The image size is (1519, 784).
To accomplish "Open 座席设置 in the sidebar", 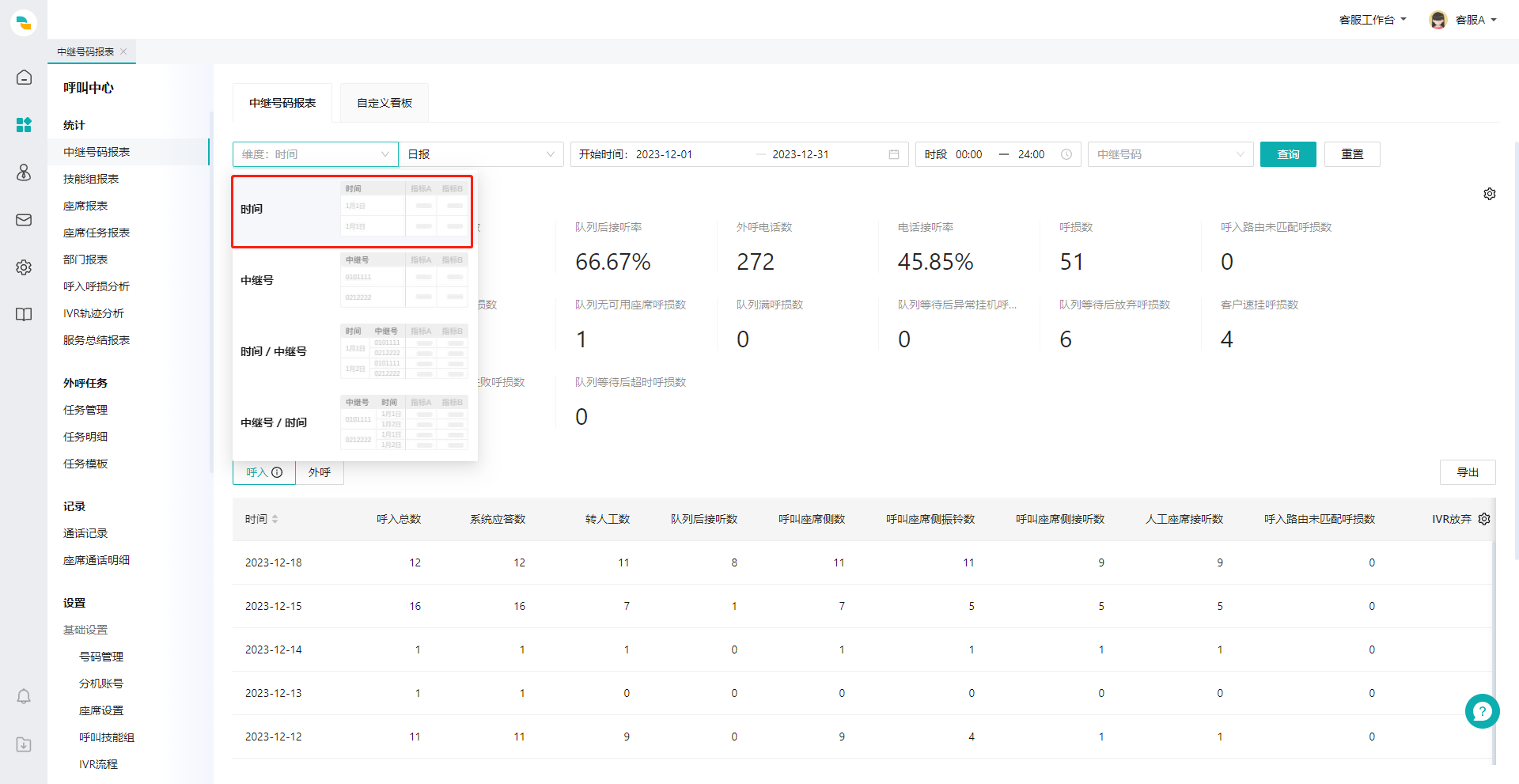I will [x=101, y=710].
